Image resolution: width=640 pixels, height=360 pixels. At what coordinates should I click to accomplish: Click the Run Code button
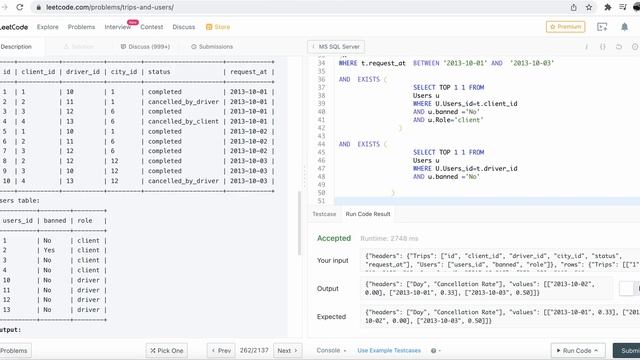(577, 351)
